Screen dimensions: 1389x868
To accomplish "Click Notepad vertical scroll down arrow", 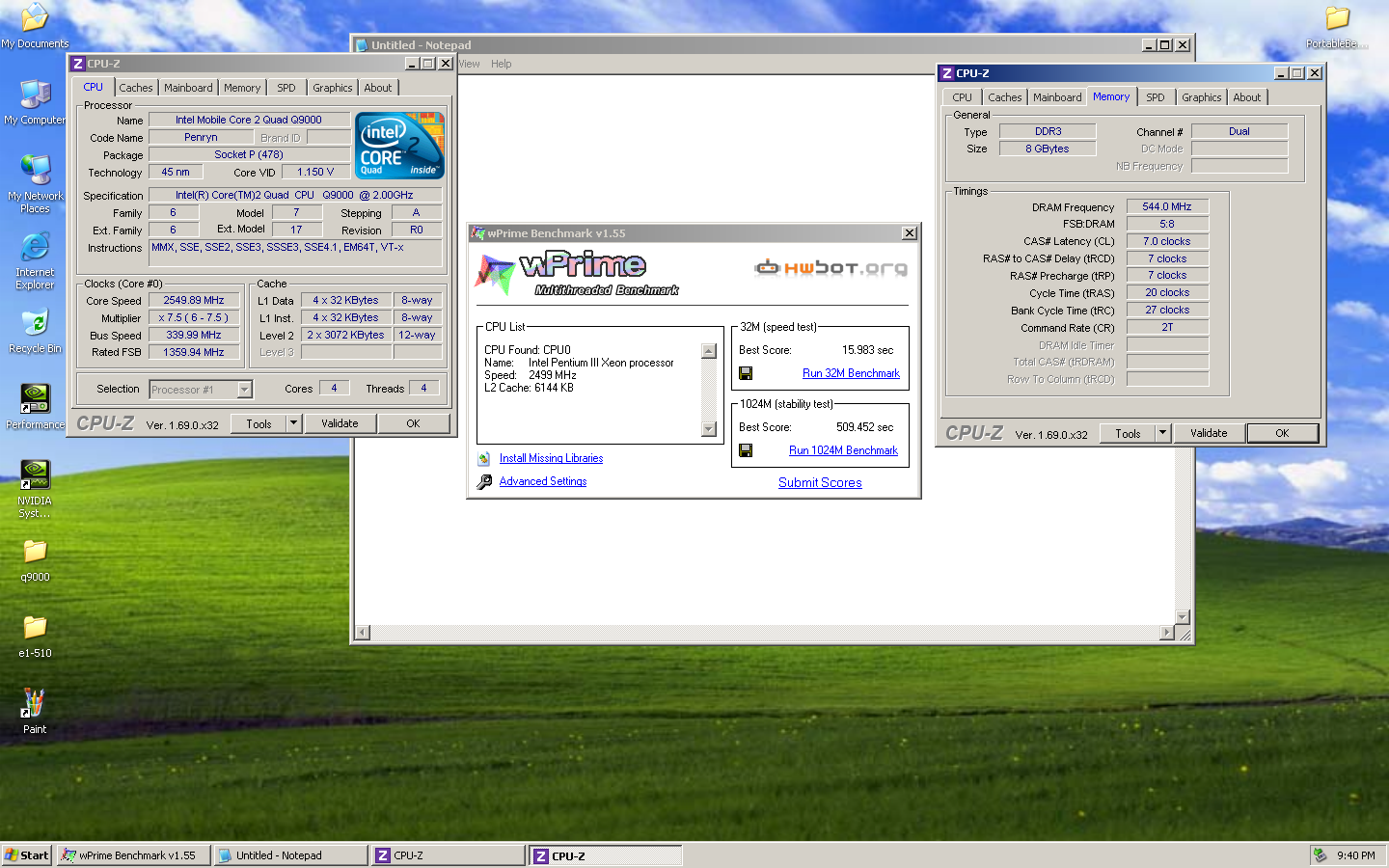I will (1182, 617).
